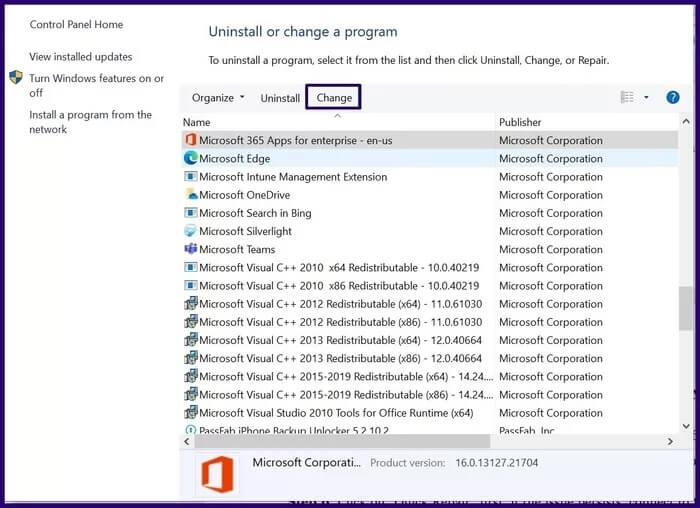Select Visual C++ 2015-2019 Redistributable (x86) text
This screenshot has width=700, height=508.
coord(346,395)
